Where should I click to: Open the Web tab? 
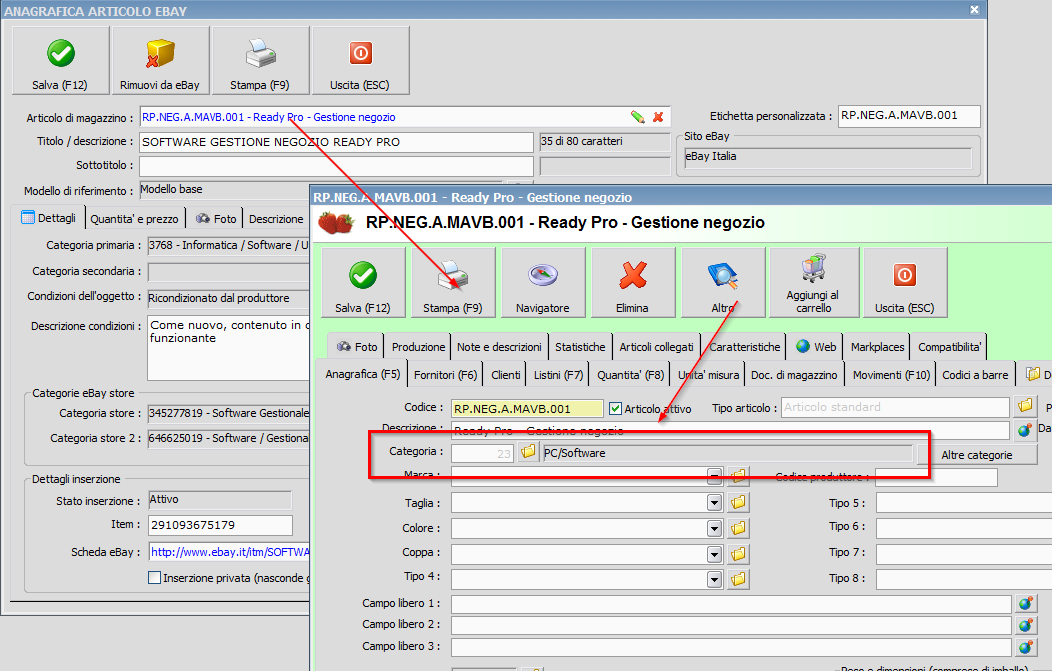816,347
